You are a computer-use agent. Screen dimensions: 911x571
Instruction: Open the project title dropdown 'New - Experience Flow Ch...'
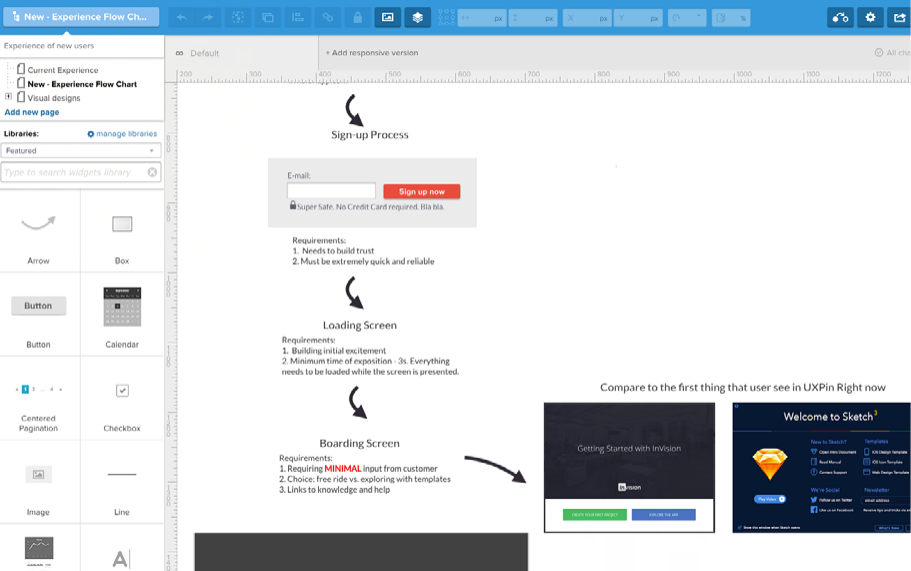[x=81, y=17]
